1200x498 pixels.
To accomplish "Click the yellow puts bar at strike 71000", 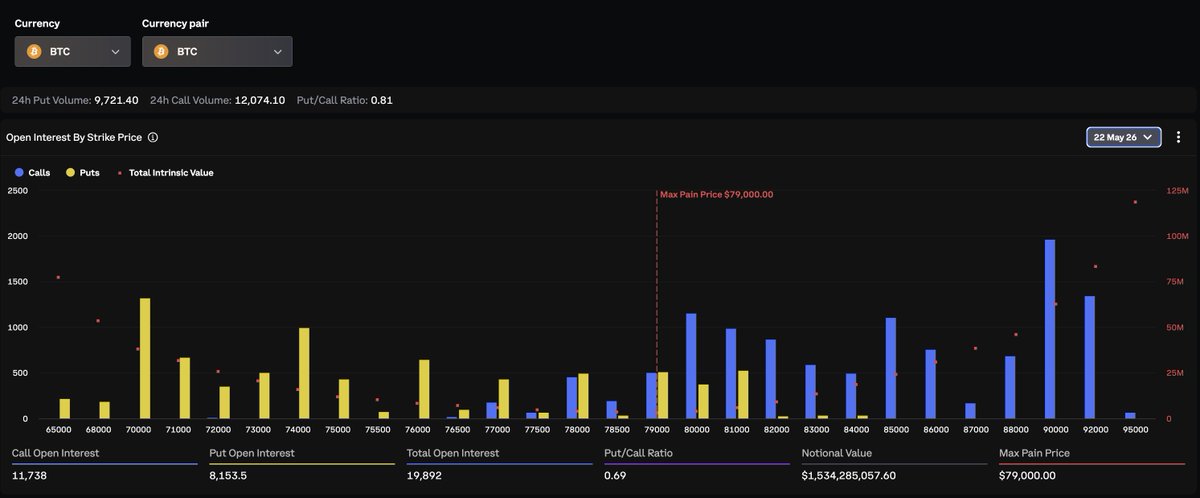I will pyautogui.click(x=185, y=388).
